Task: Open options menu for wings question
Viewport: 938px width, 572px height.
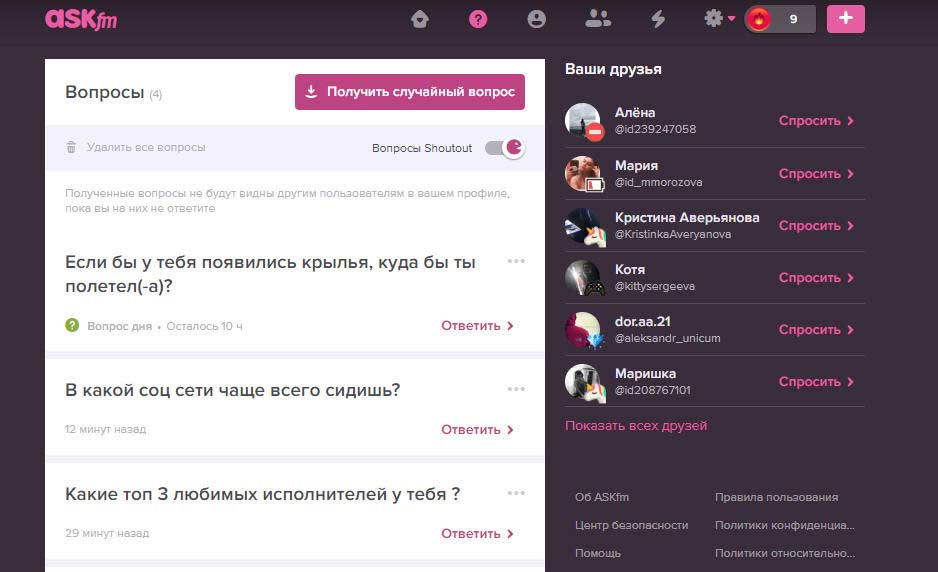Action: pos(516,262)
